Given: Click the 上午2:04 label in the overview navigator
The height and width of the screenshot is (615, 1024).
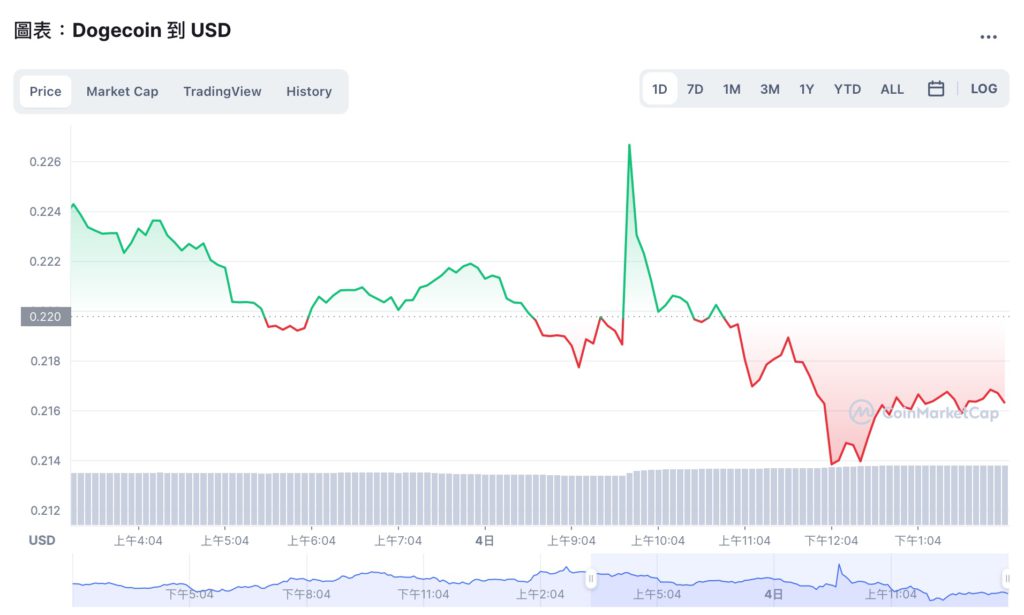Looking at the screenshot, I should pos(540,594).
